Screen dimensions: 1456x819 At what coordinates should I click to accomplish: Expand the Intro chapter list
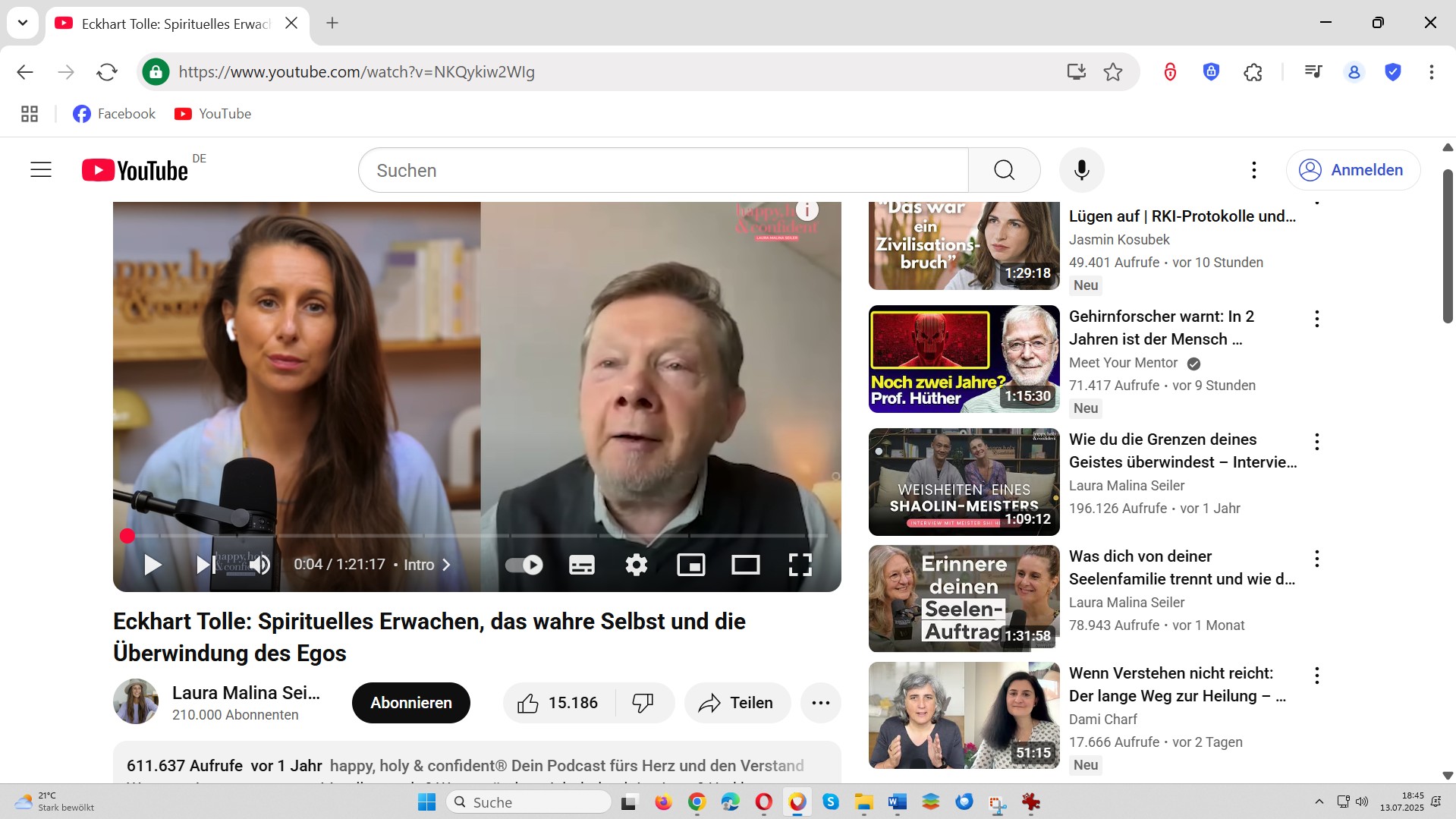[x=427, y=565]
